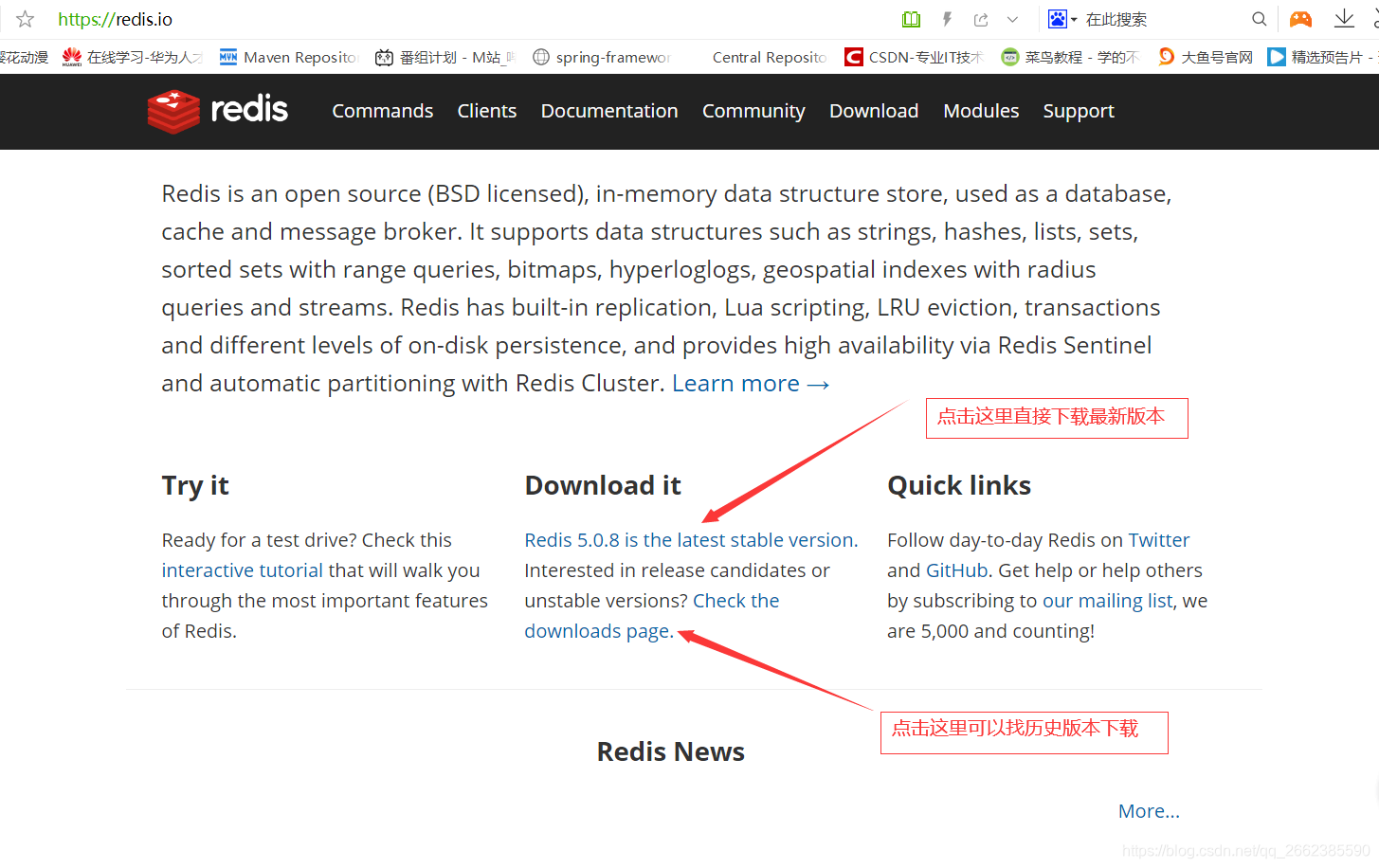1379x868 pixels.
Task: Click the redis.io address bar URL
Action: click(116, 19)
